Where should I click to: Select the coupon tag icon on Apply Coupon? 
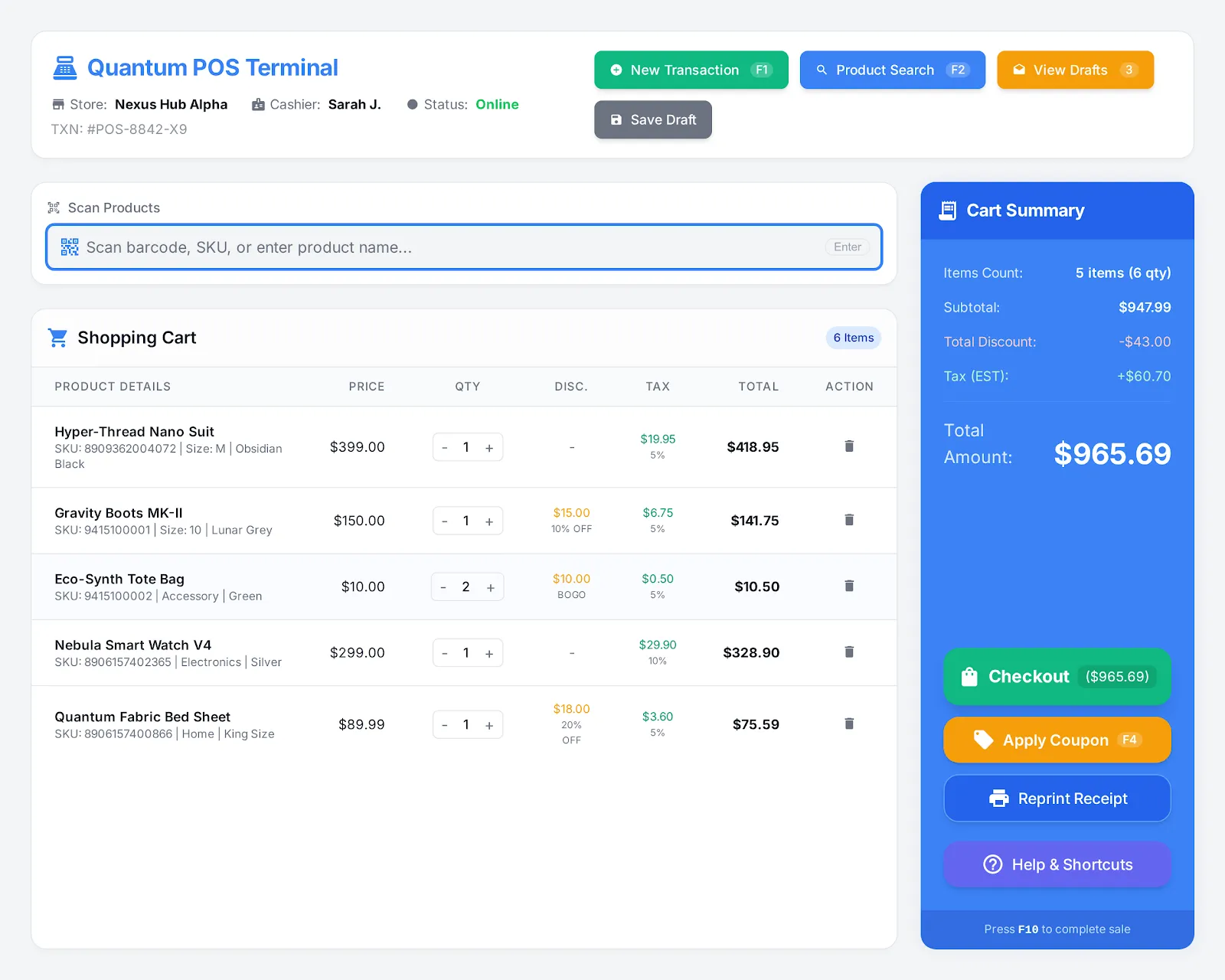point(983,740)
